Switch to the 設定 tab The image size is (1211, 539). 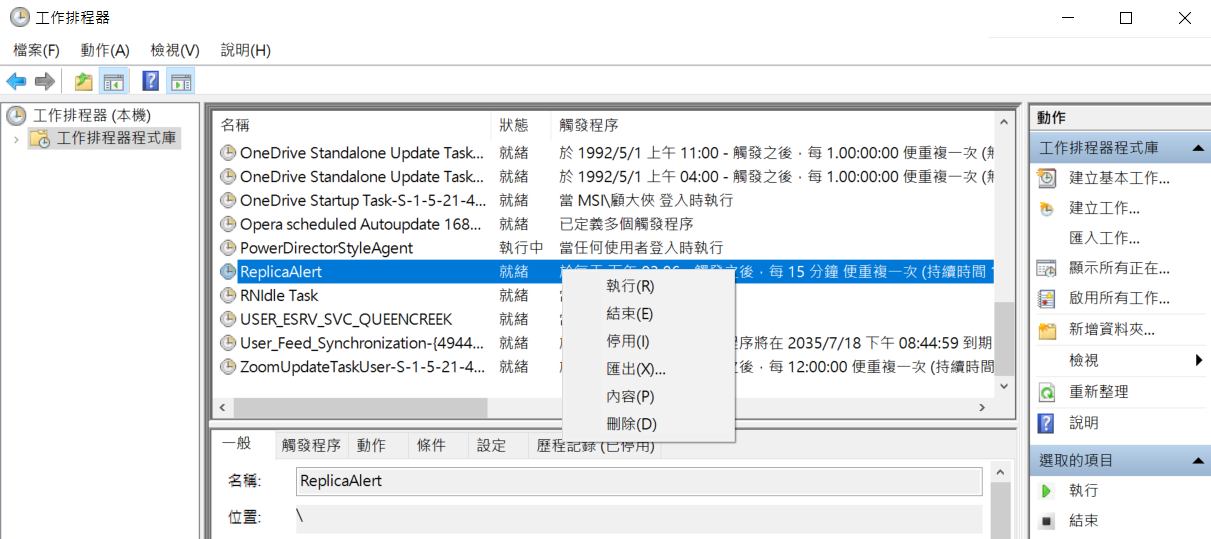[491, 446]
